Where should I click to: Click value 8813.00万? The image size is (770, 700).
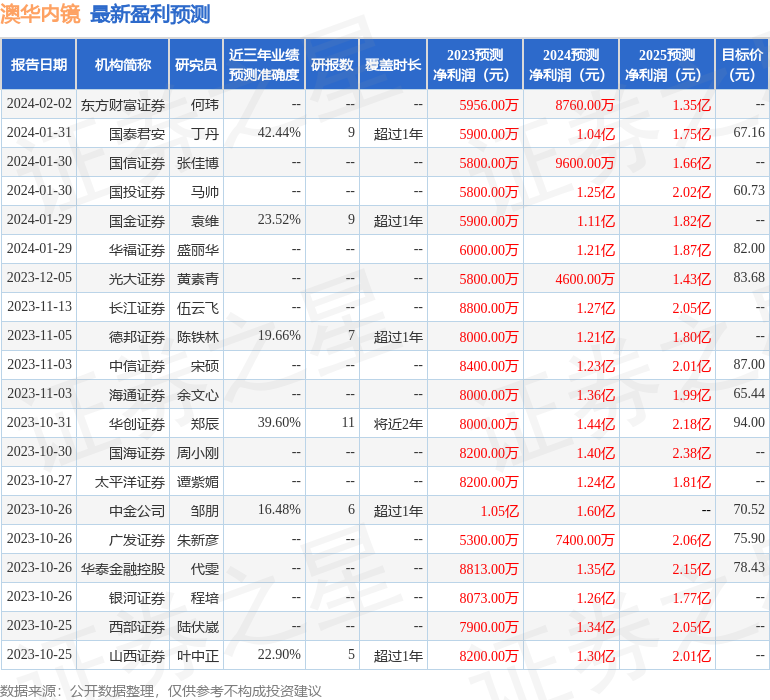(489, 569)
